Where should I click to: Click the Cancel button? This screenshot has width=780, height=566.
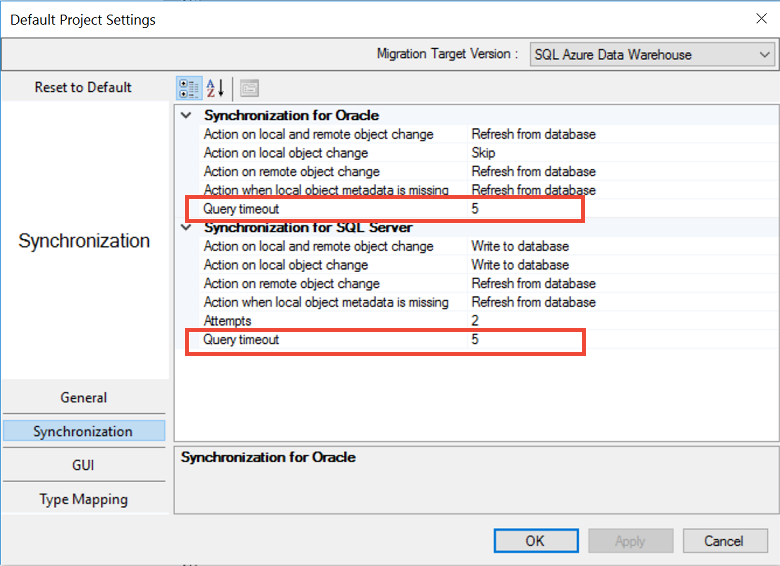[723, 541]
